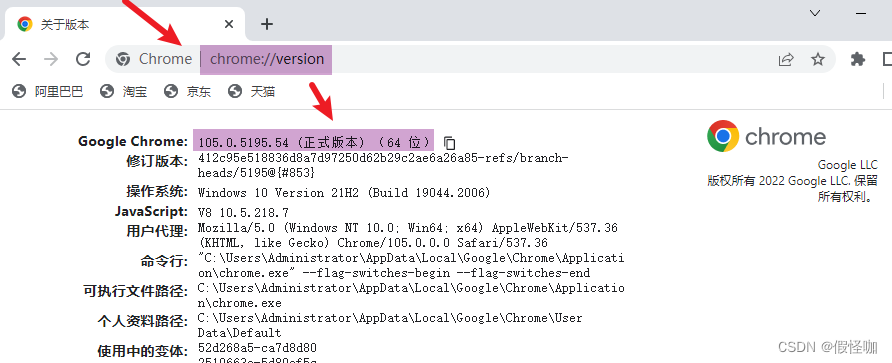
Task: Click the Mozilla/5.0 user agent text
Action: pos(407,235)
